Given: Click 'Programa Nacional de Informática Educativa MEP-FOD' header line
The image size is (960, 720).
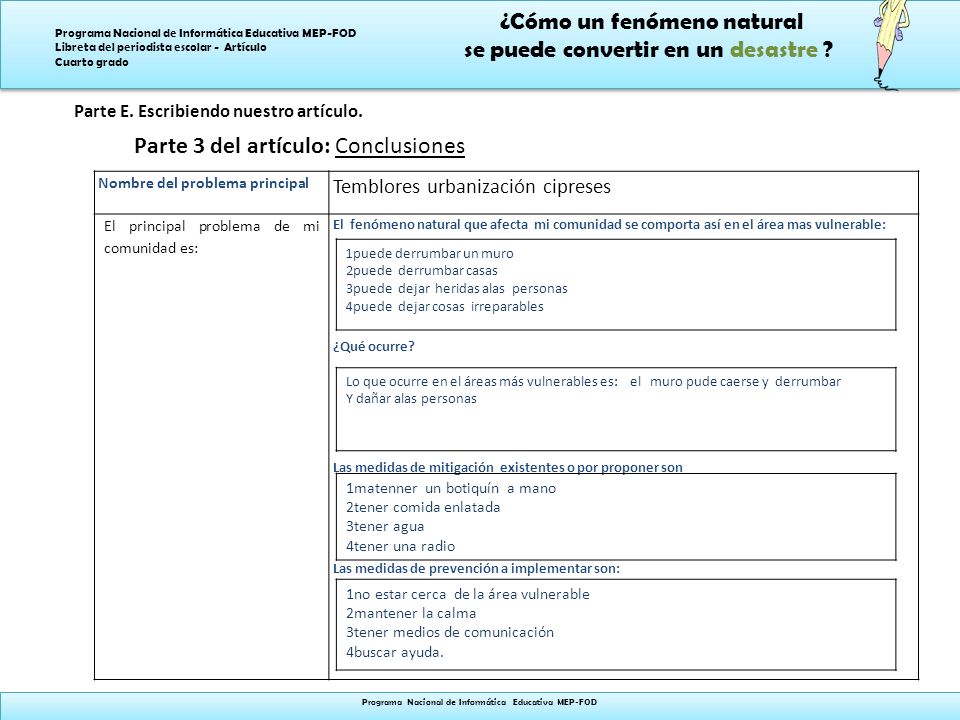Looking at the screenshot, I should [x=206, y=33].
